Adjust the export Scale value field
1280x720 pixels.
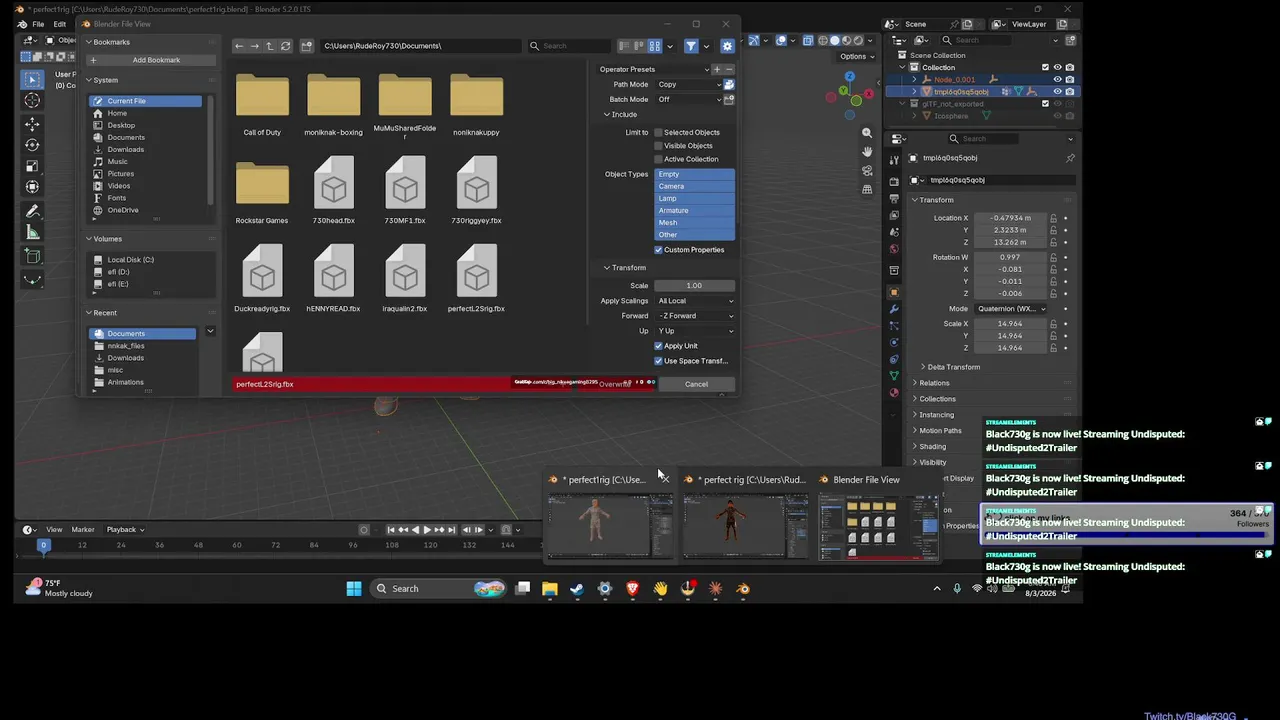[694, 286]
